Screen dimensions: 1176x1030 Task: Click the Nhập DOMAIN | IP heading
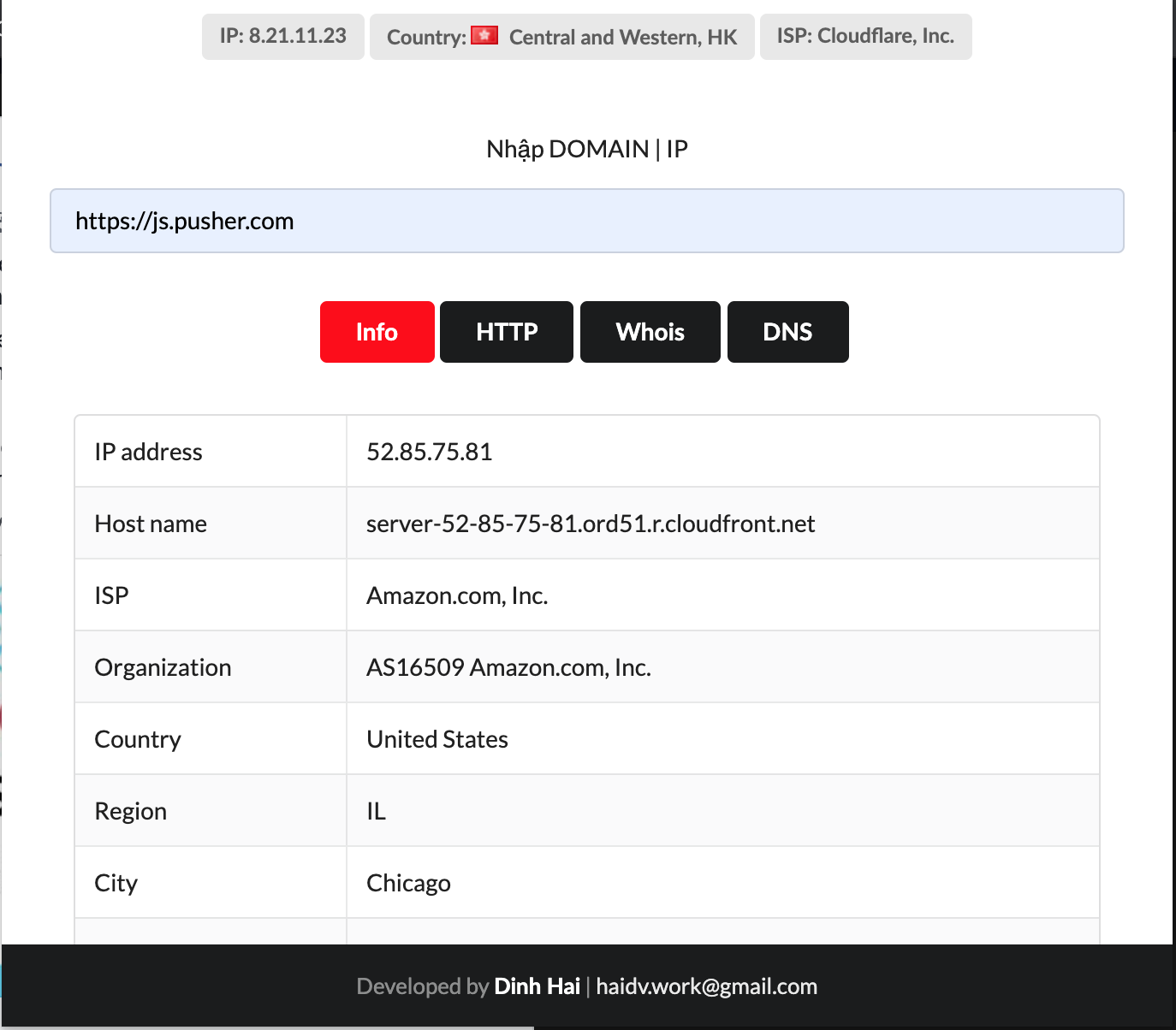(x=587, y=149)
